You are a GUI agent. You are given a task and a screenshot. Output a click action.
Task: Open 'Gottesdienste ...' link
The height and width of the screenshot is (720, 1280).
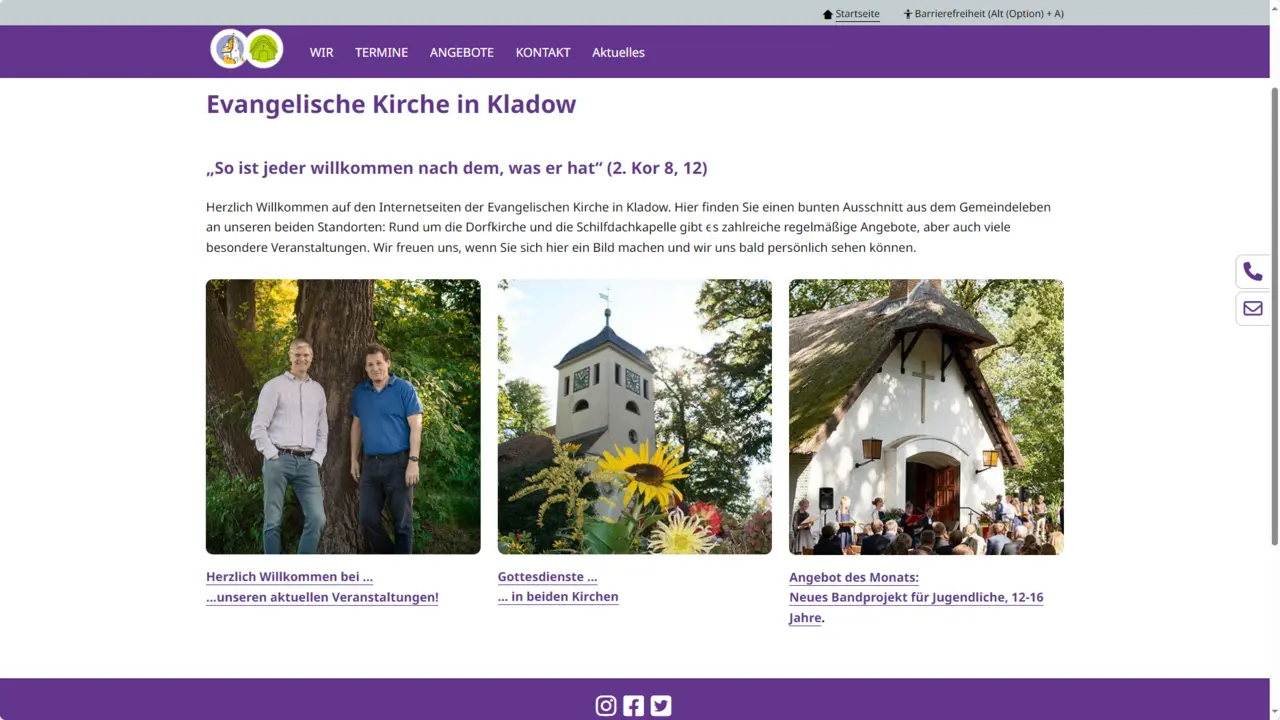coord(547,577)
